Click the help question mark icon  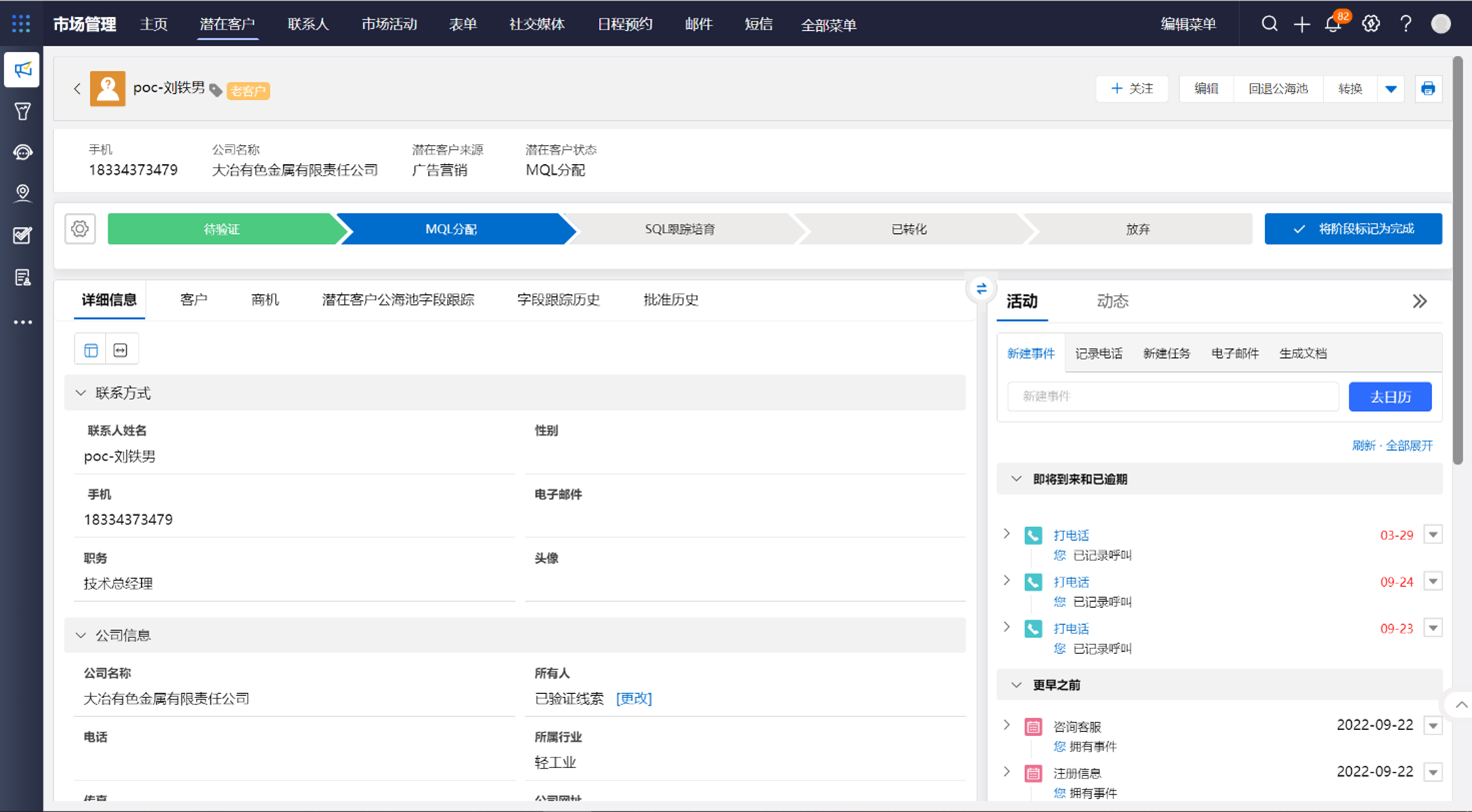[x=1405, y=25]
